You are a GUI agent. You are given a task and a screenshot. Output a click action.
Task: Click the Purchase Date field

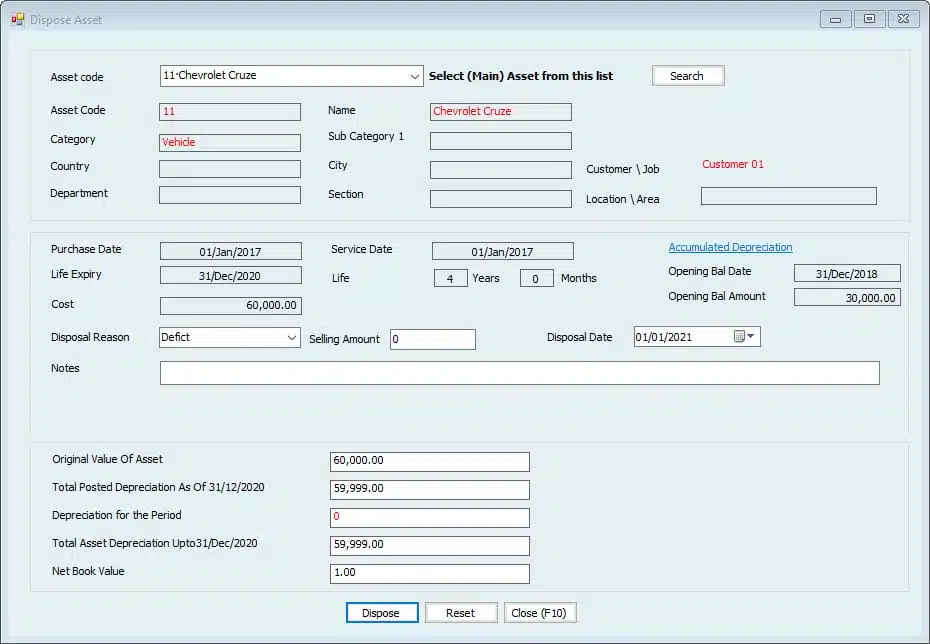coord(231,251)
